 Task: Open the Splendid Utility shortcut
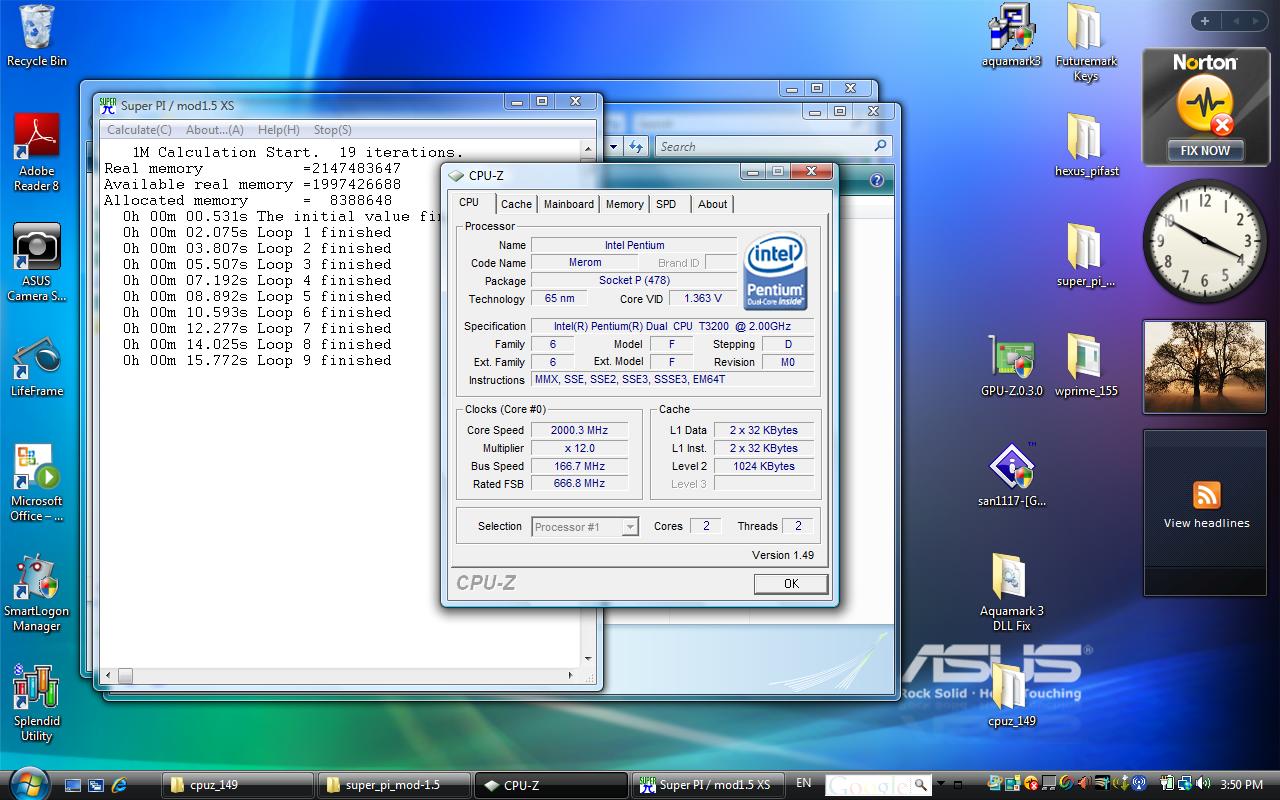coord(36,702)
